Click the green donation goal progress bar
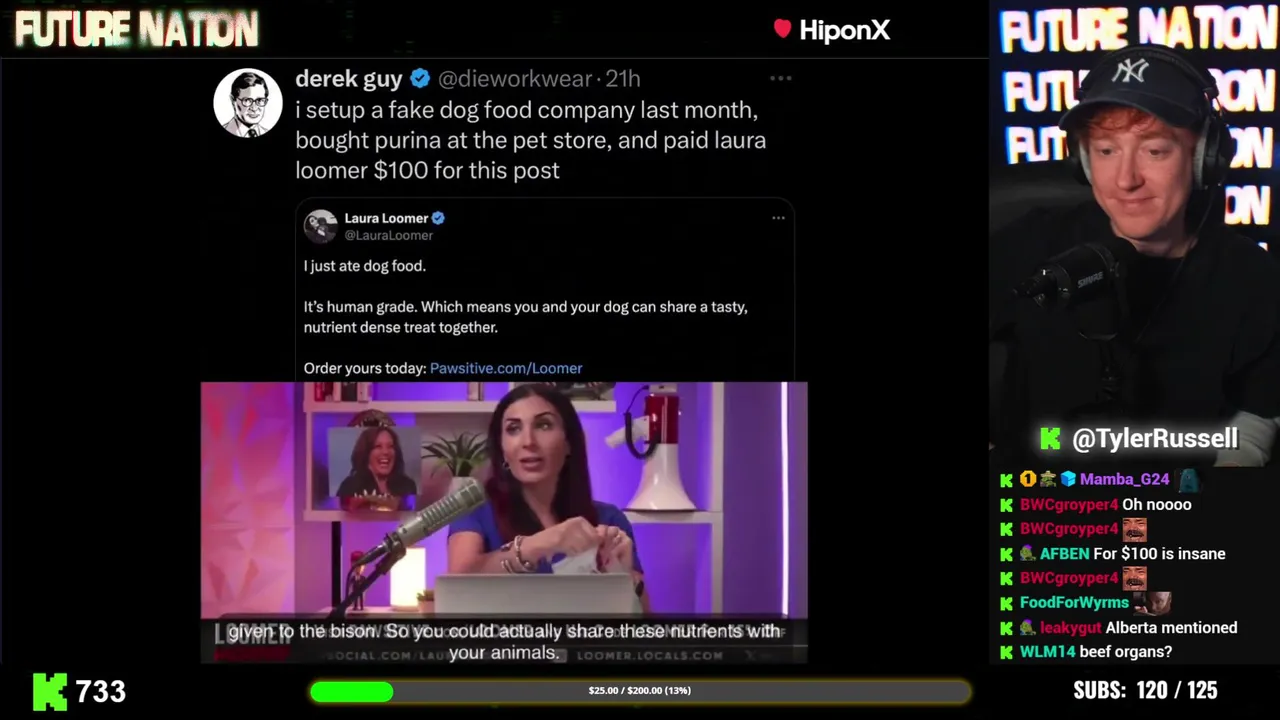The image size is (1280, 720). [640, 691]
